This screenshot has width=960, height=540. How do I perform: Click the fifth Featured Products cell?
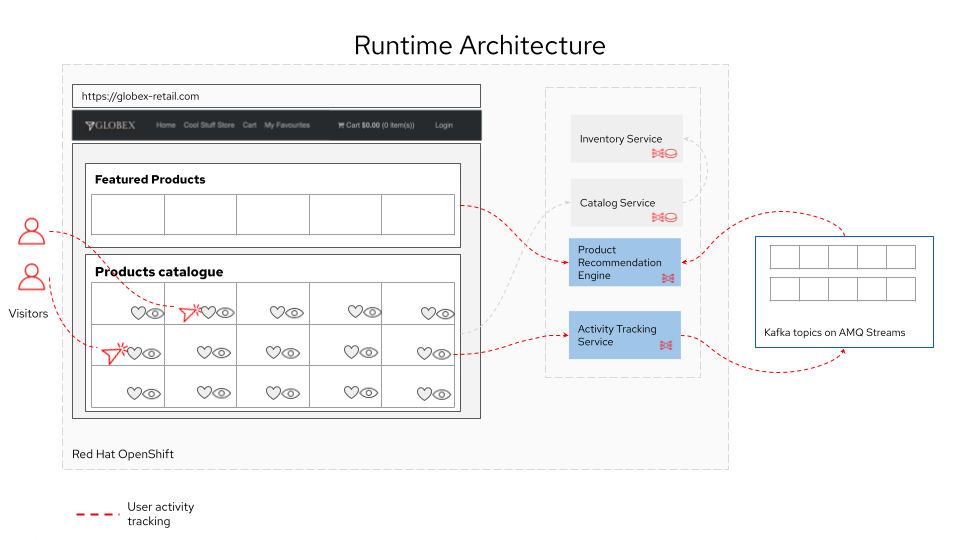coord(418,214)
